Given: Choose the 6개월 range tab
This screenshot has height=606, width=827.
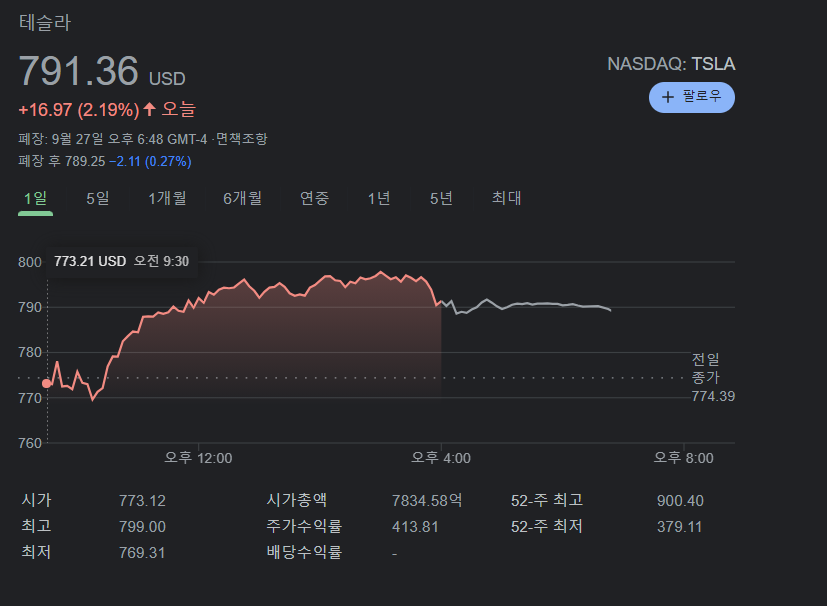Looking at the screenshot, I should point(243,198).
